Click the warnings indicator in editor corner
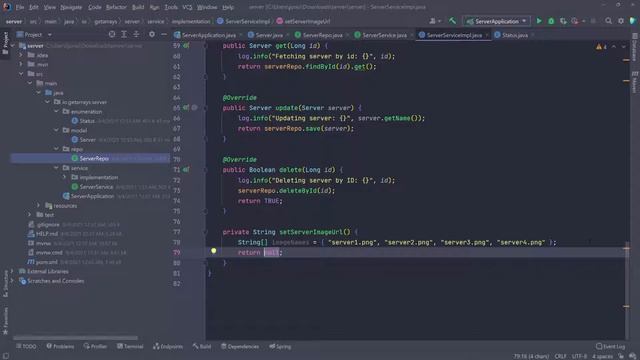Image resolution: width=640 pixels, height=360 pixels. coord(601,47)
